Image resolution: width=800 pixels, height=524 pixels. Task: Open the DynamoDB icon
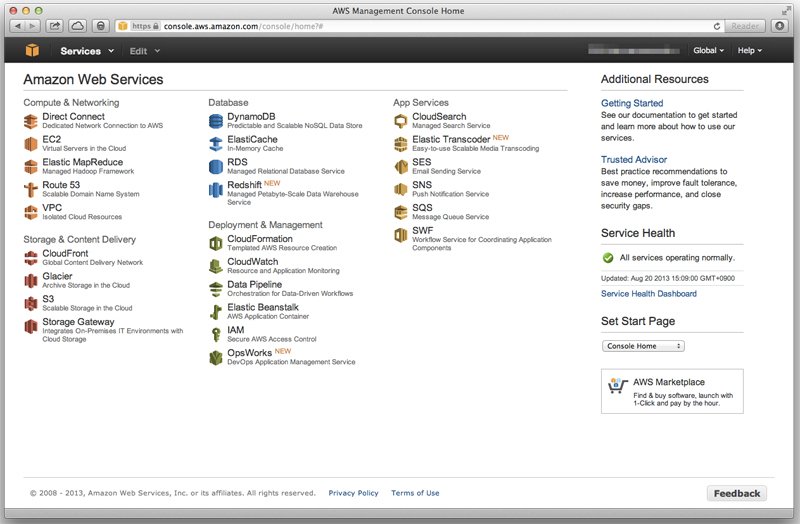tap(216, 121)
